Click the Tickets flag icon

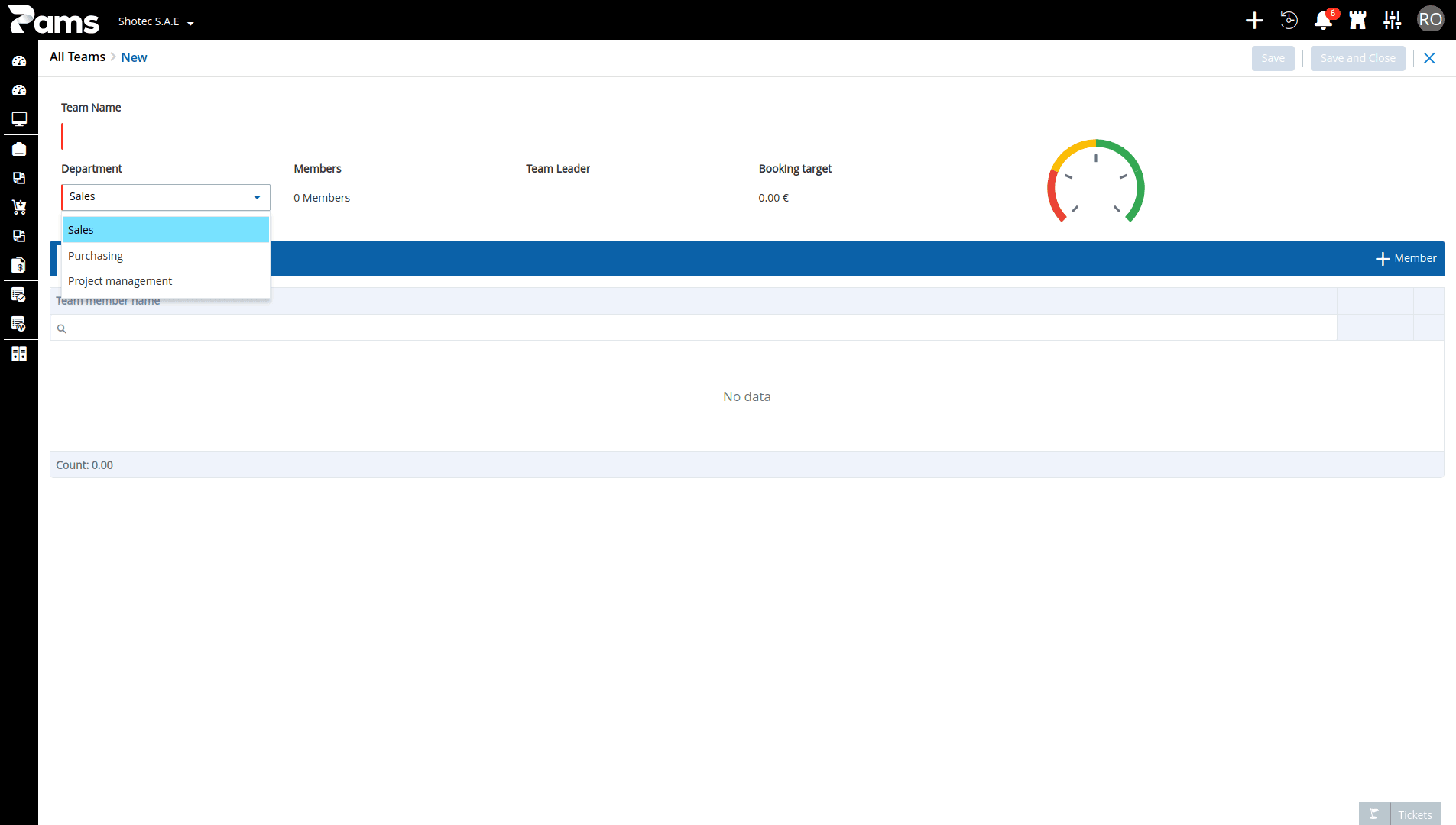pyautogui.click(x=1374, y=814)
